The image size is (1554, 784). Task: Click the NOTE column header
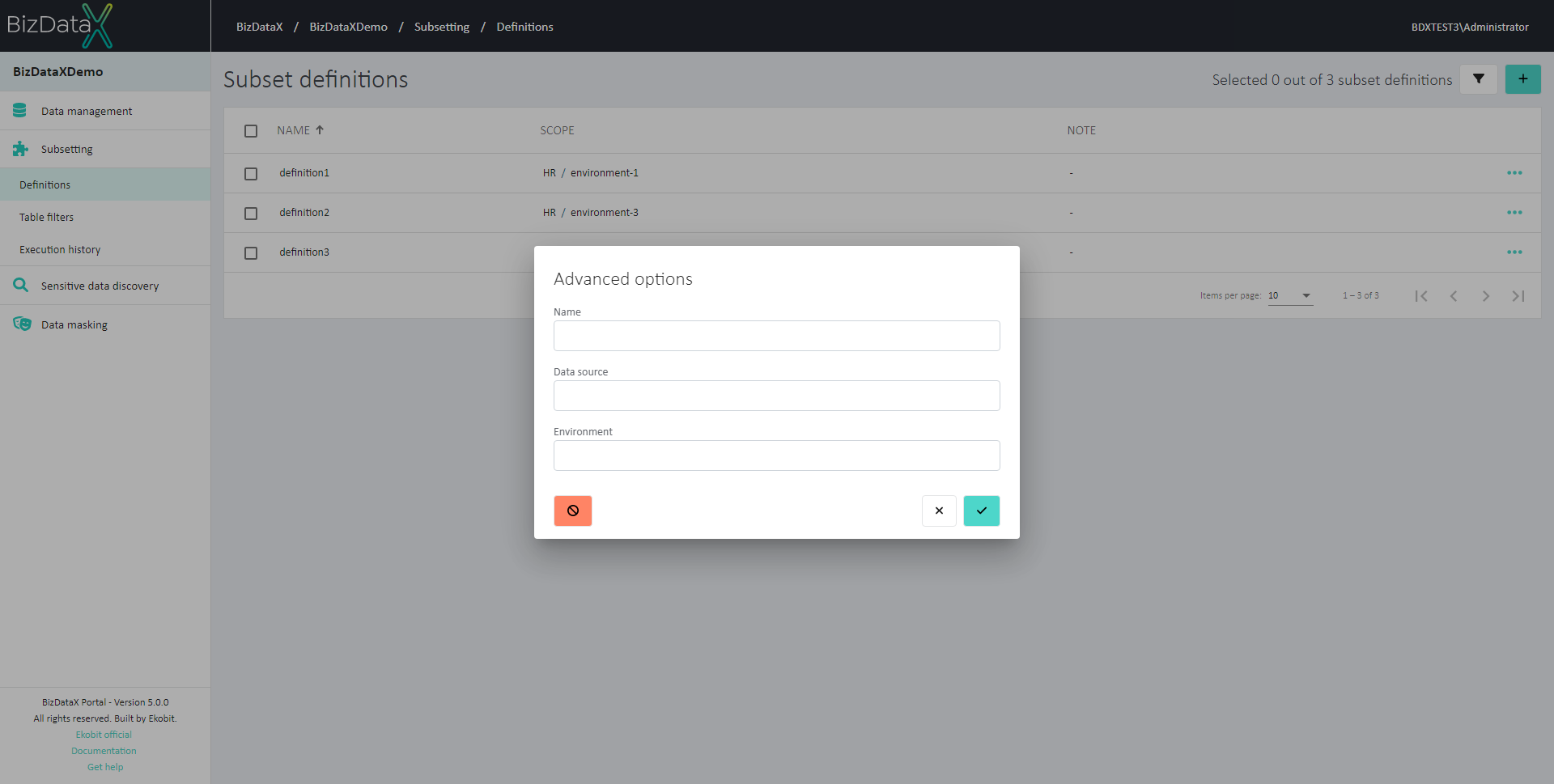tap(1081, 130)
